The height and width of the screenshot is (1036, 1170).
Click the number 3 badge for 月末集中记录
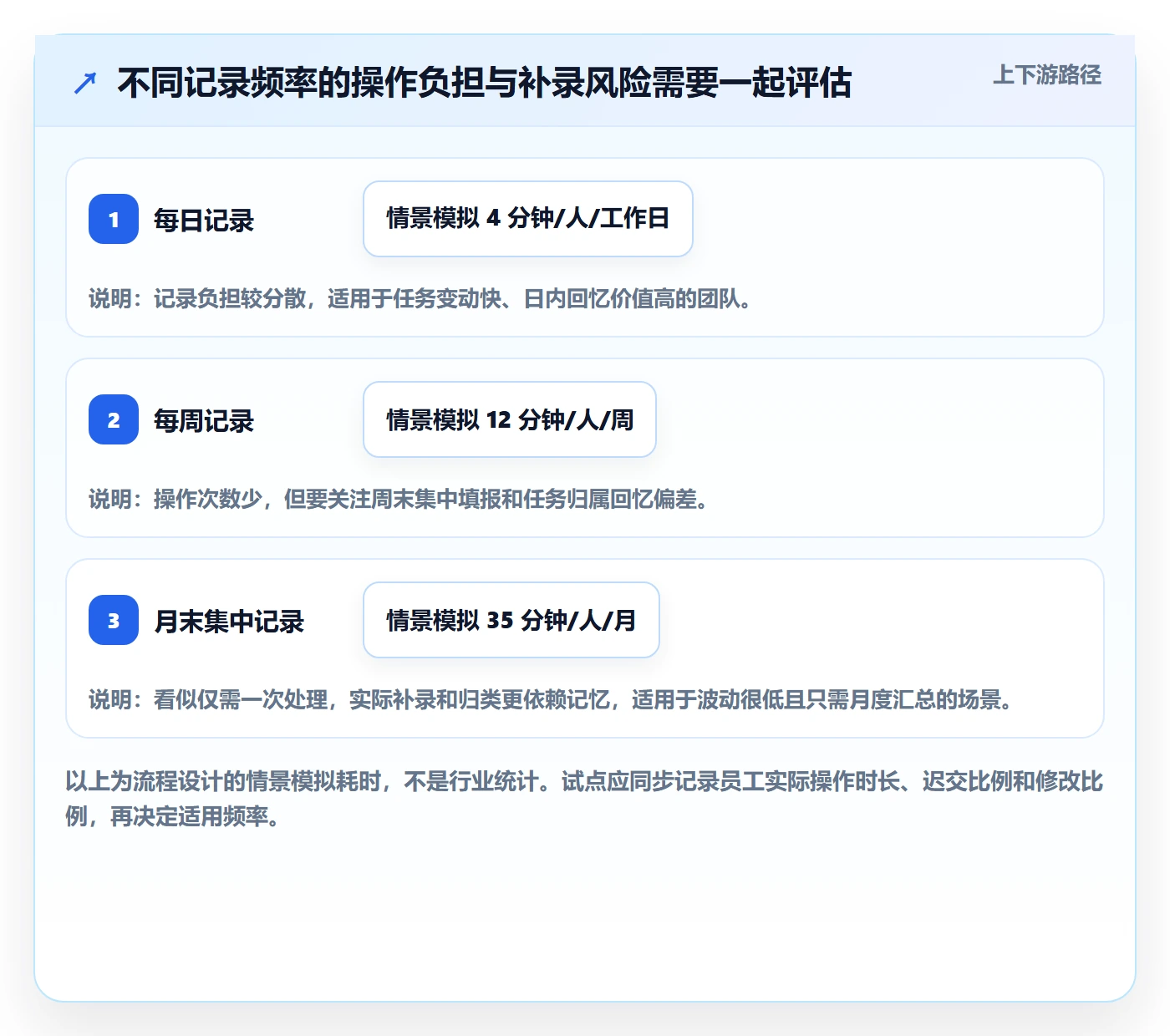pos(114,620)
